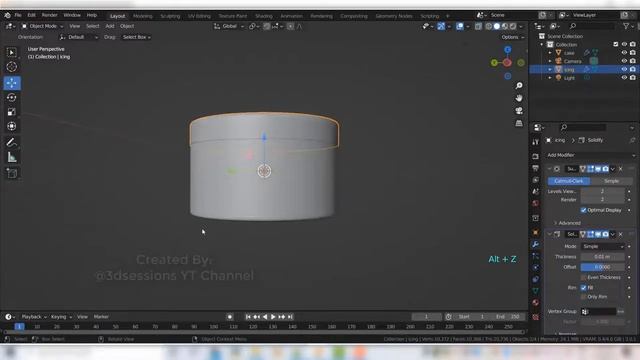Image resolution: width=640 pixels, height=360 pixels.
Task: Click the Levels Viewport value field
Action: click(602, 191)
